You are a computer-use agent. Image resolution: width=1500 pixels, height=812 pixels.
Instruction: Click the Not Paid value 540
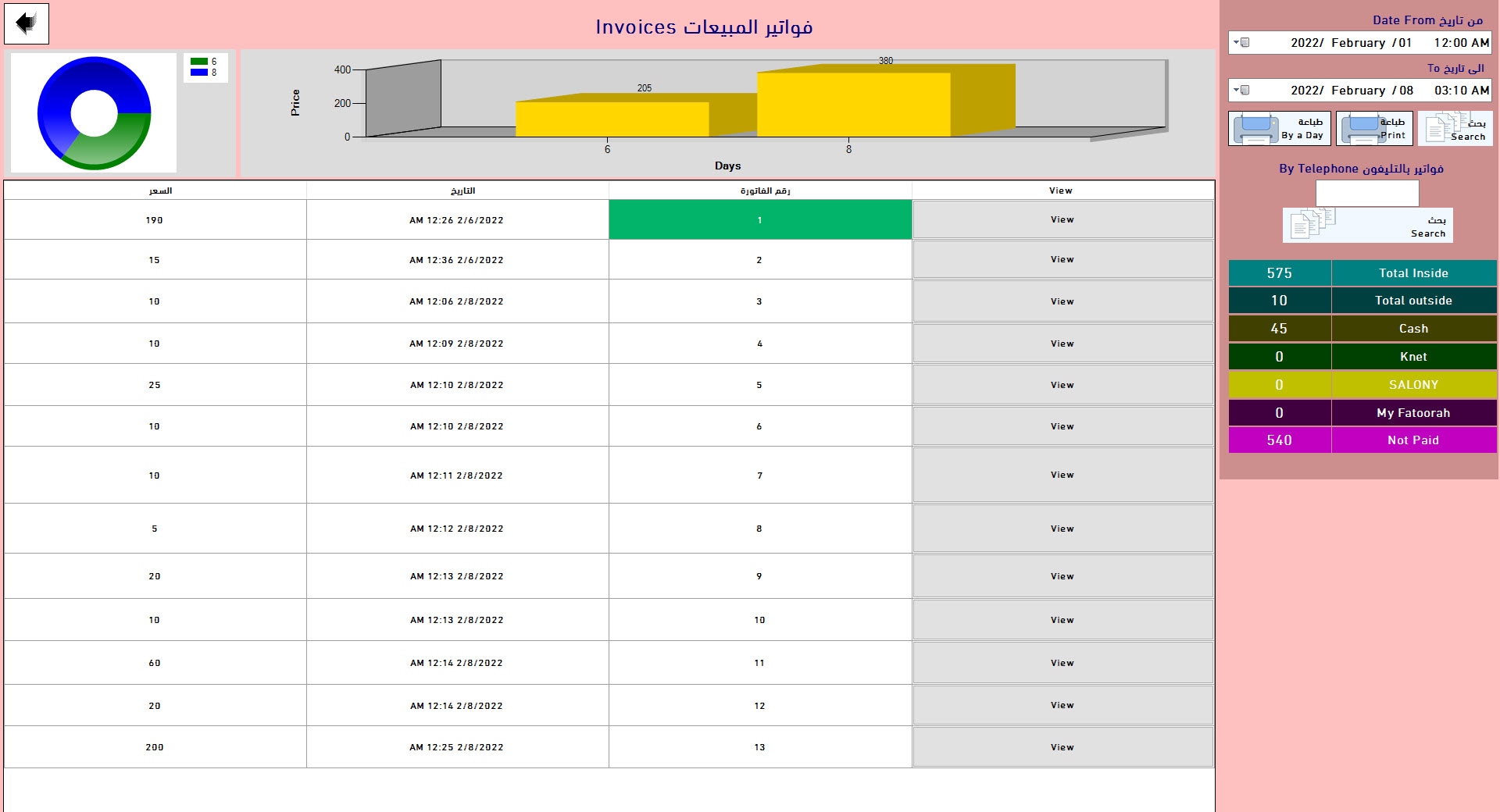(1280, 440)
